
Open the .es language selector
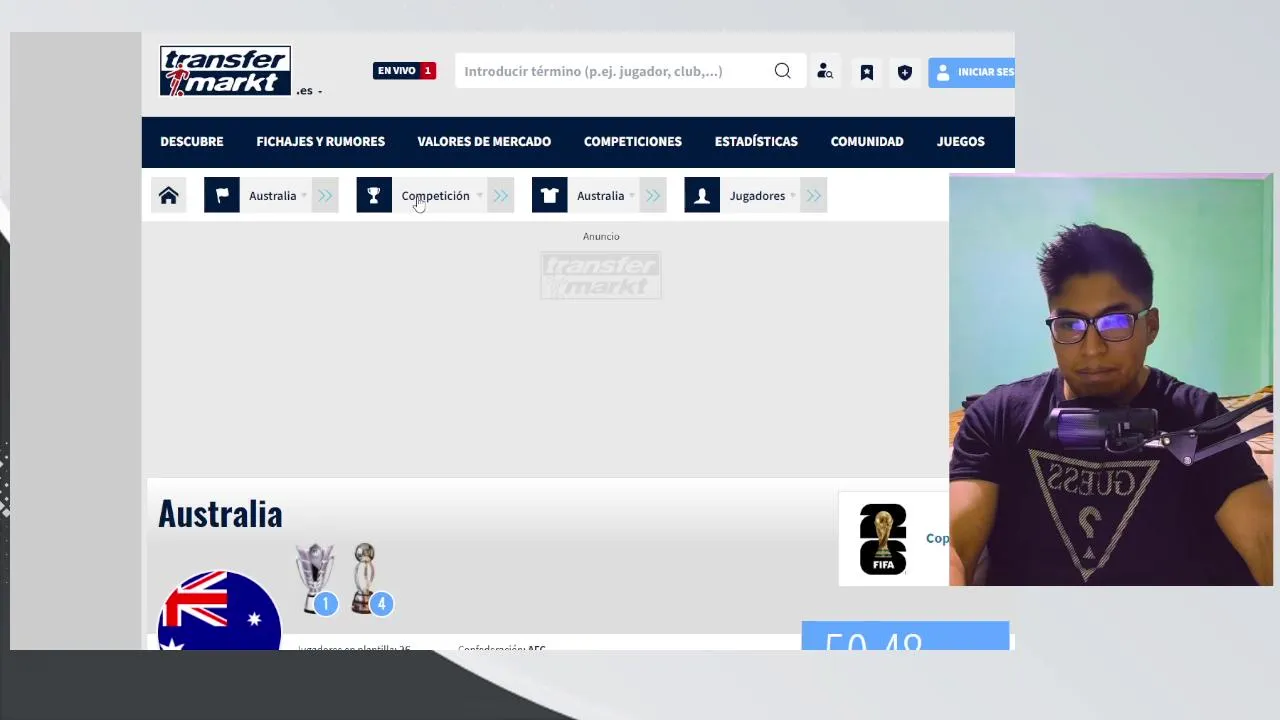click(309, 91)
